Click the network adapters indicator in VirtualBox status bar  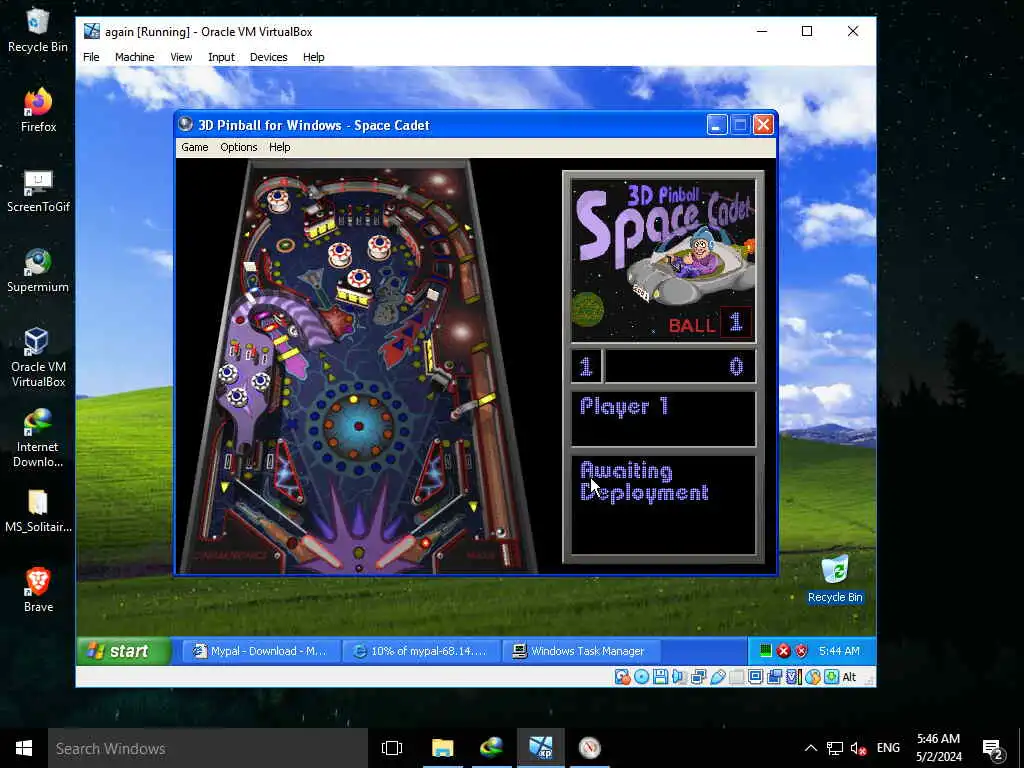pyautogui.click(x=698, y=677)
